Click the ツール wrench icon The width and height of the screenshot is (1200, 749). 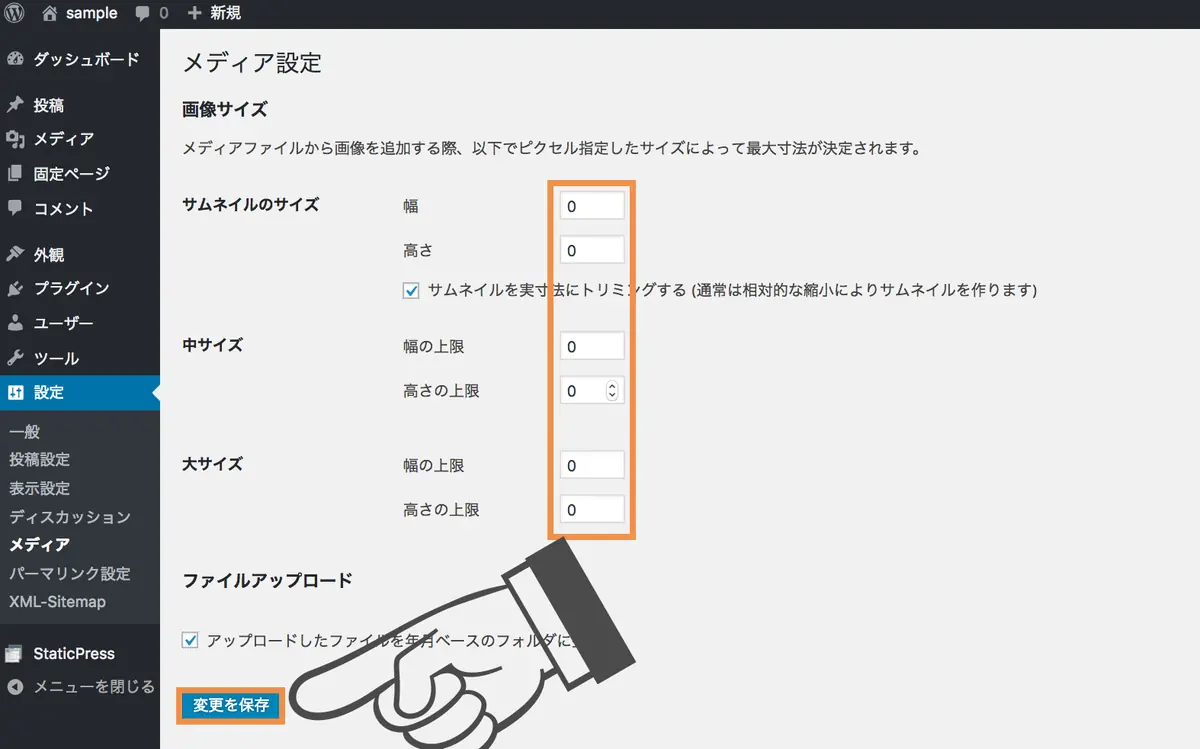tap(14, 358)
